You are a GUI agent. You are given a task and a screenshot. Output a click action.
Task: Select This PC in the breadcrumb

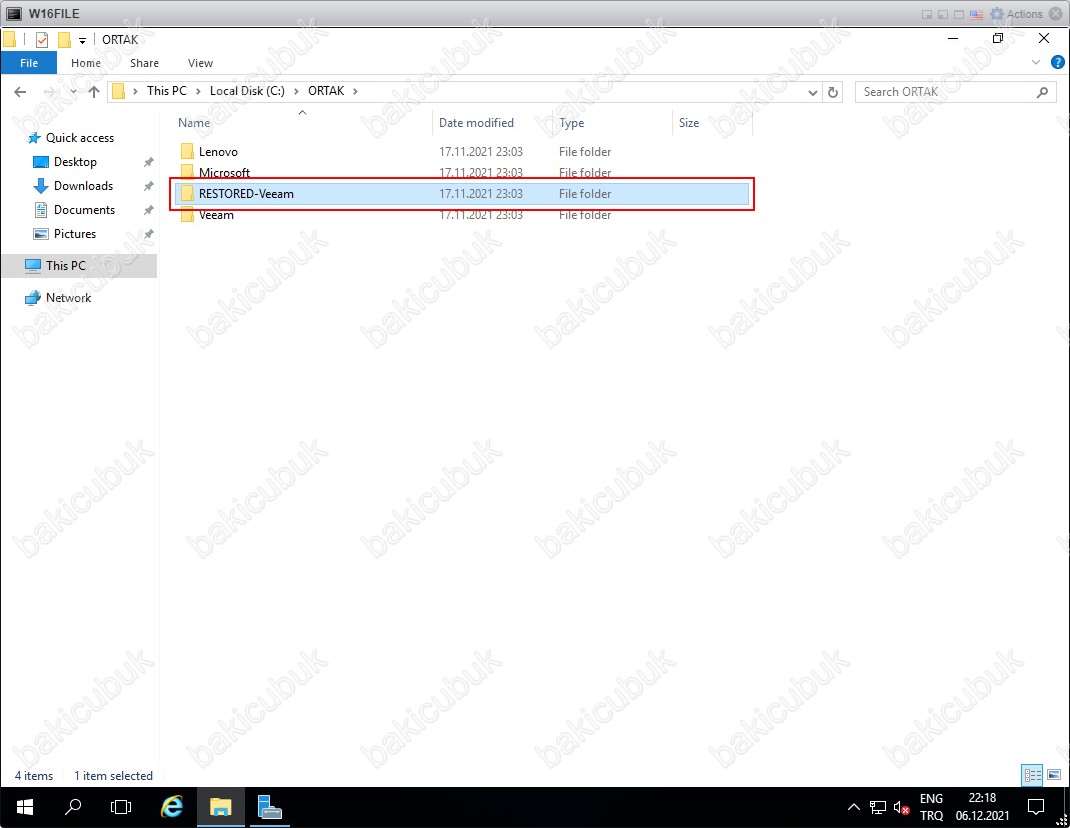[167, 91]
